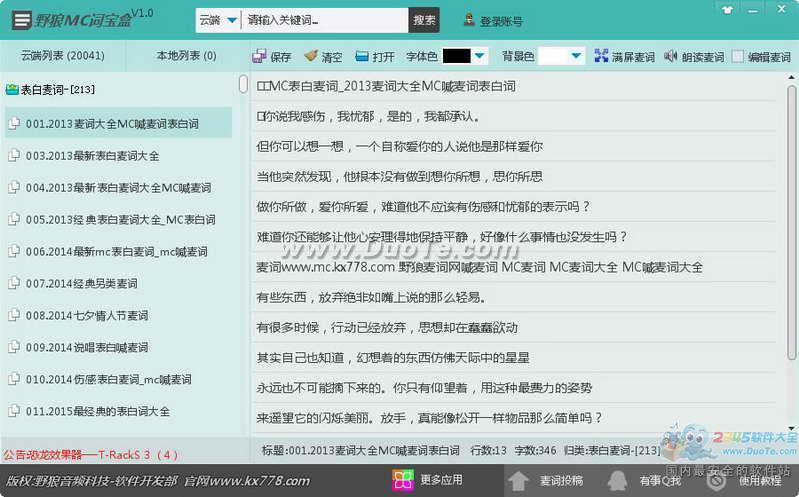
Task: Click the login user avatar icon
Action: pyautogui.click(x=469, y=20)
